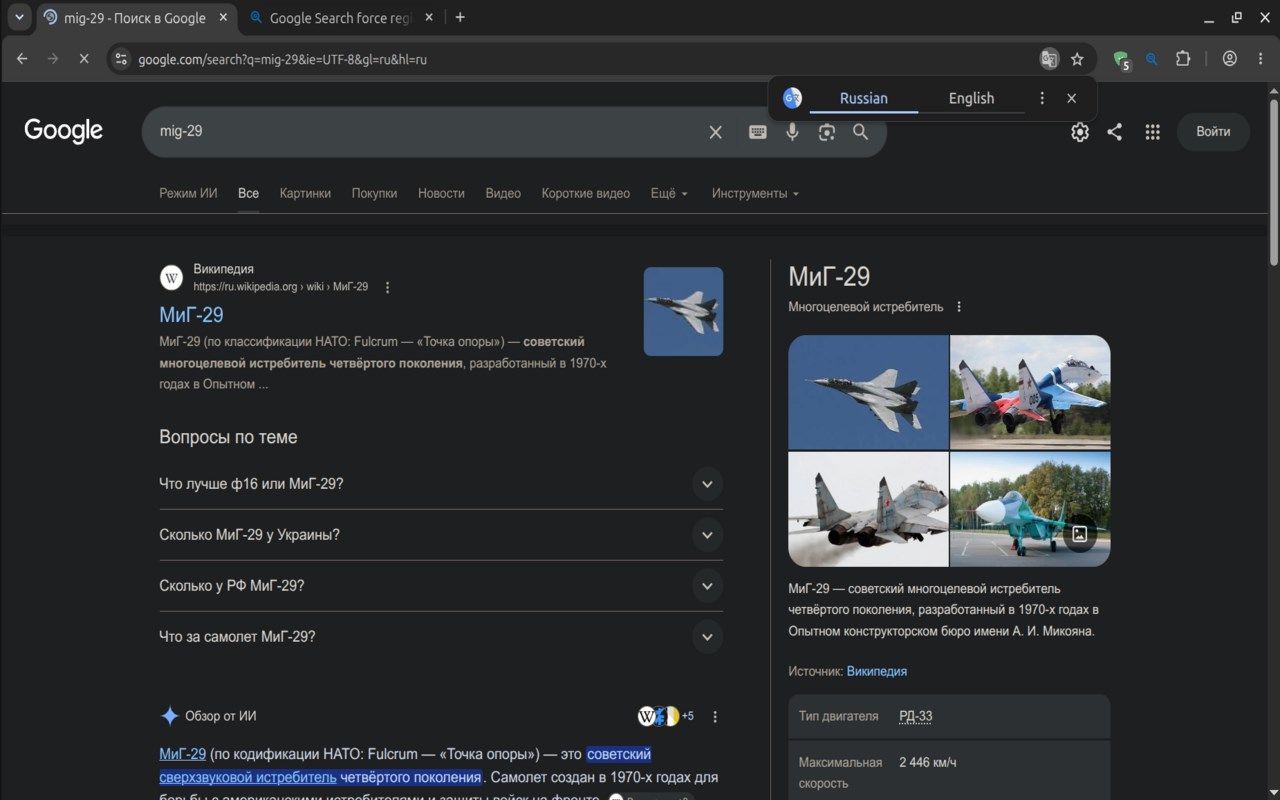Close the Google Search force region tab
1280x800 pixels.
tap(428, 17)
